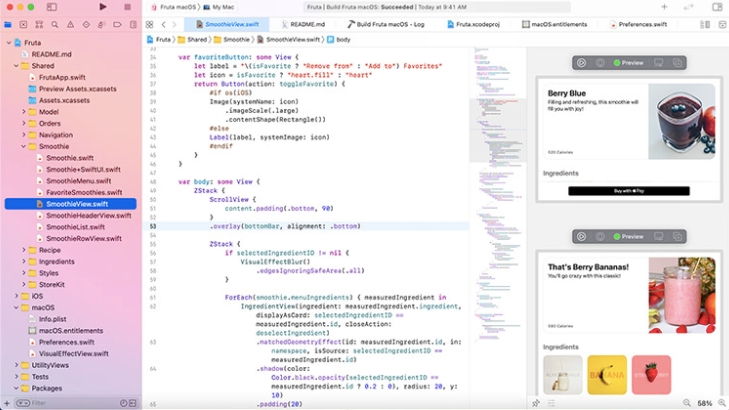Run the Fruta macOS scheme
The height and width of the screenshot is (410, 729).
103,7
